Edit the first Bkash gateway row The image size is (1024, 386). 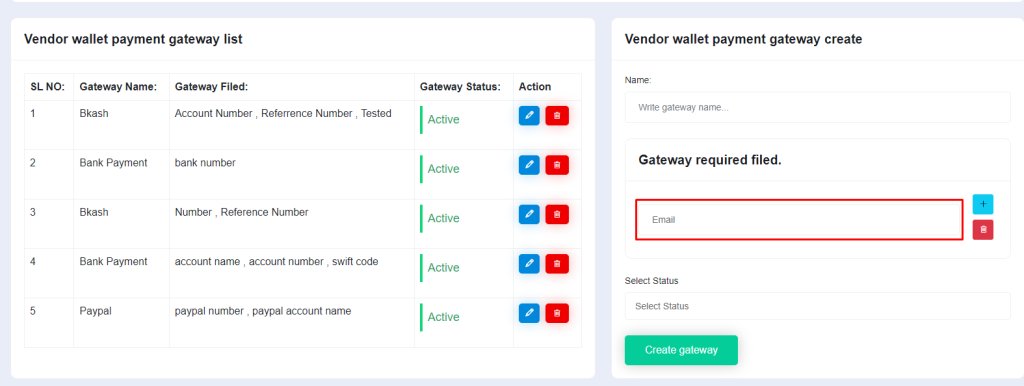(529, 116)
